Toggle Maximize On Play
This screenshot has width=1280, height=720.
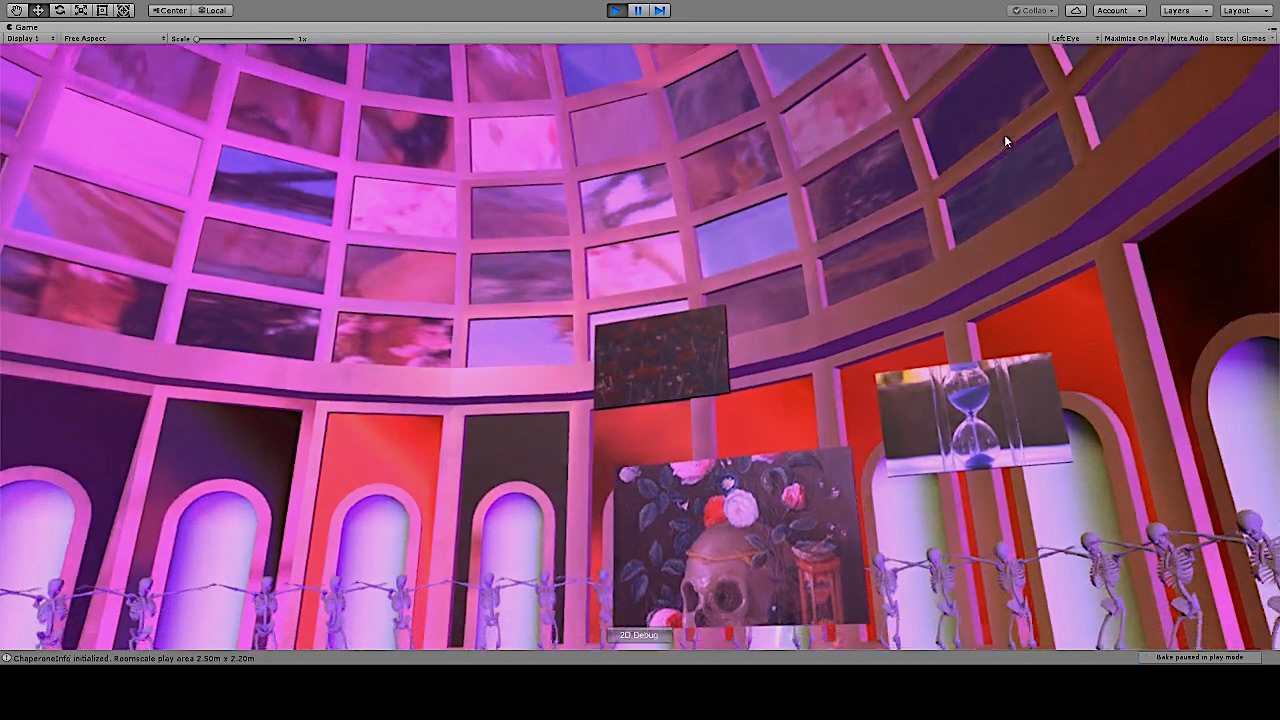pyautogui.click(x=1134, y=38)
